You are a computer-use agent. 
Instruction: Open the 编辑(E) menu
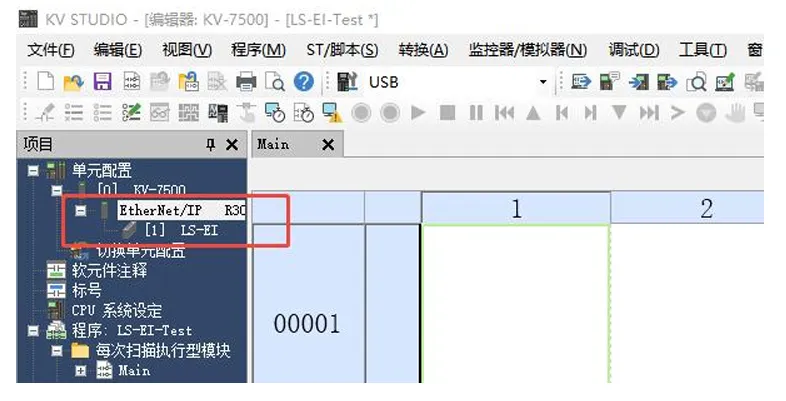(x=118, y=50)
